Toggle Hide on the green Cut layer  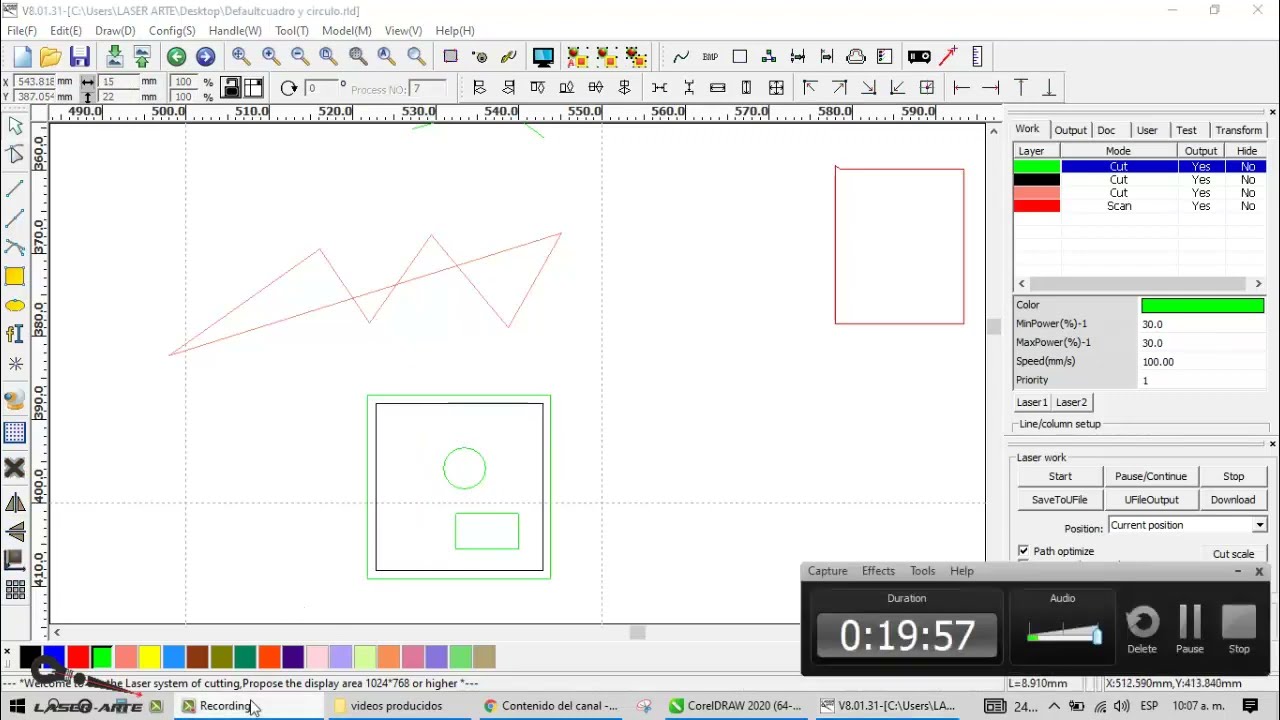1248,167
